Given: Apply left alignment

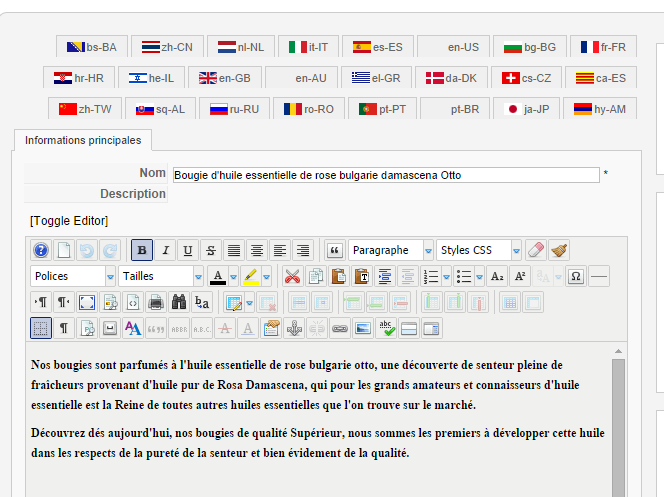Looking at the screenshot, I should tap(279, 250).
